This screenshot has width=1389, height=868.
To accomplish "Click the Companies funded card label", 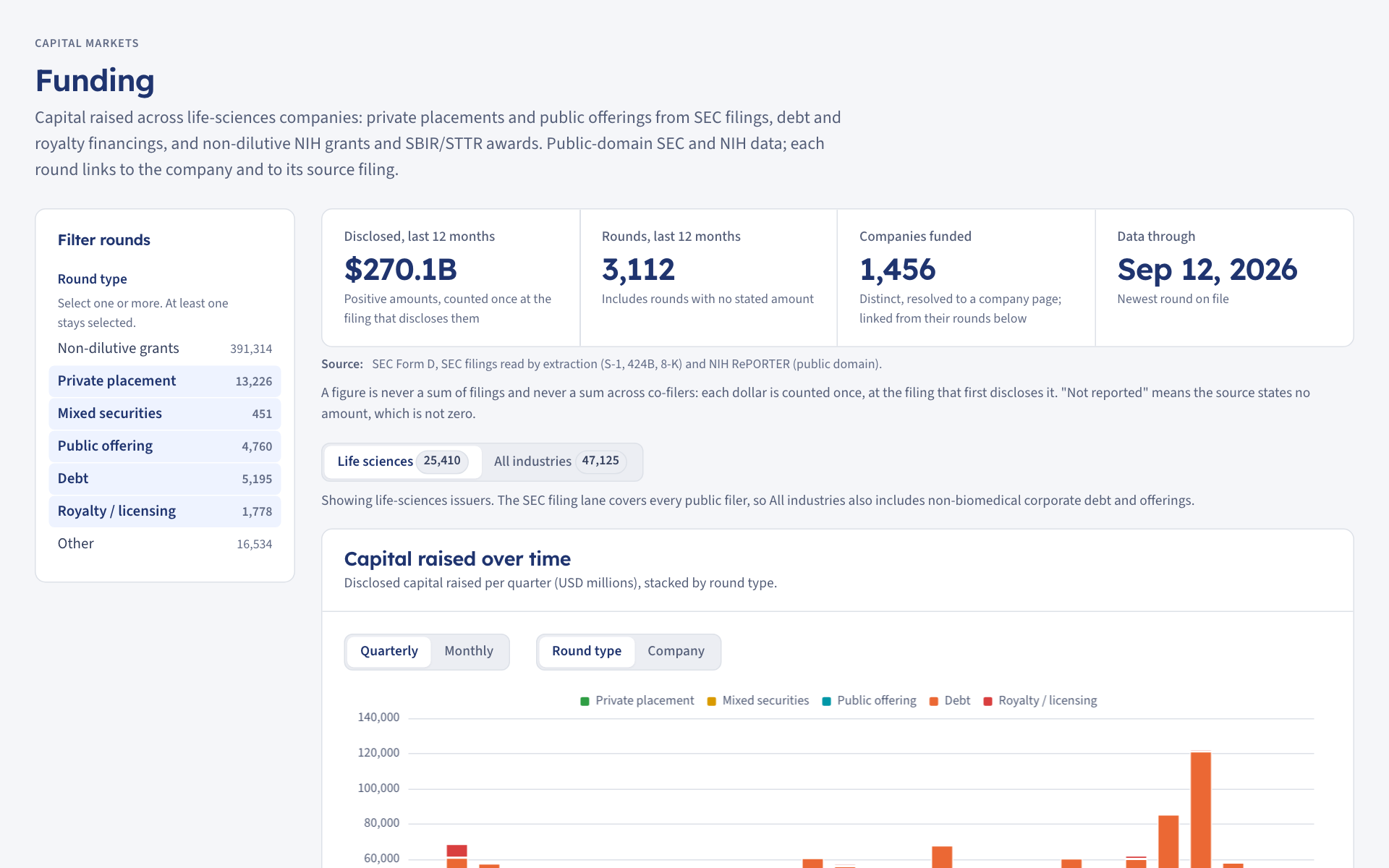I will (x=915, y=237).
